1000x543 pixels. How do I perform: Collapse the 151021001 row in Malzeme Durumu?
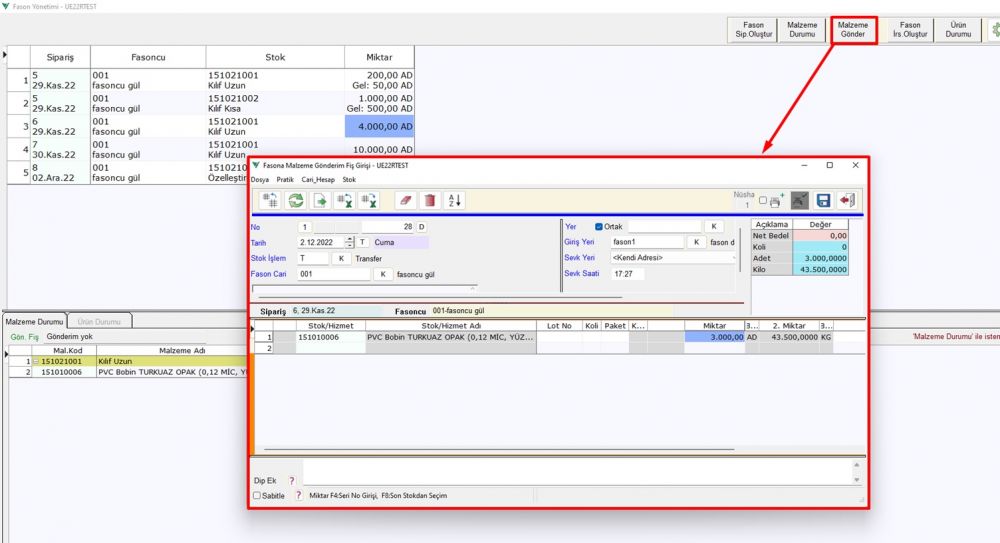(x=36, y=361)
